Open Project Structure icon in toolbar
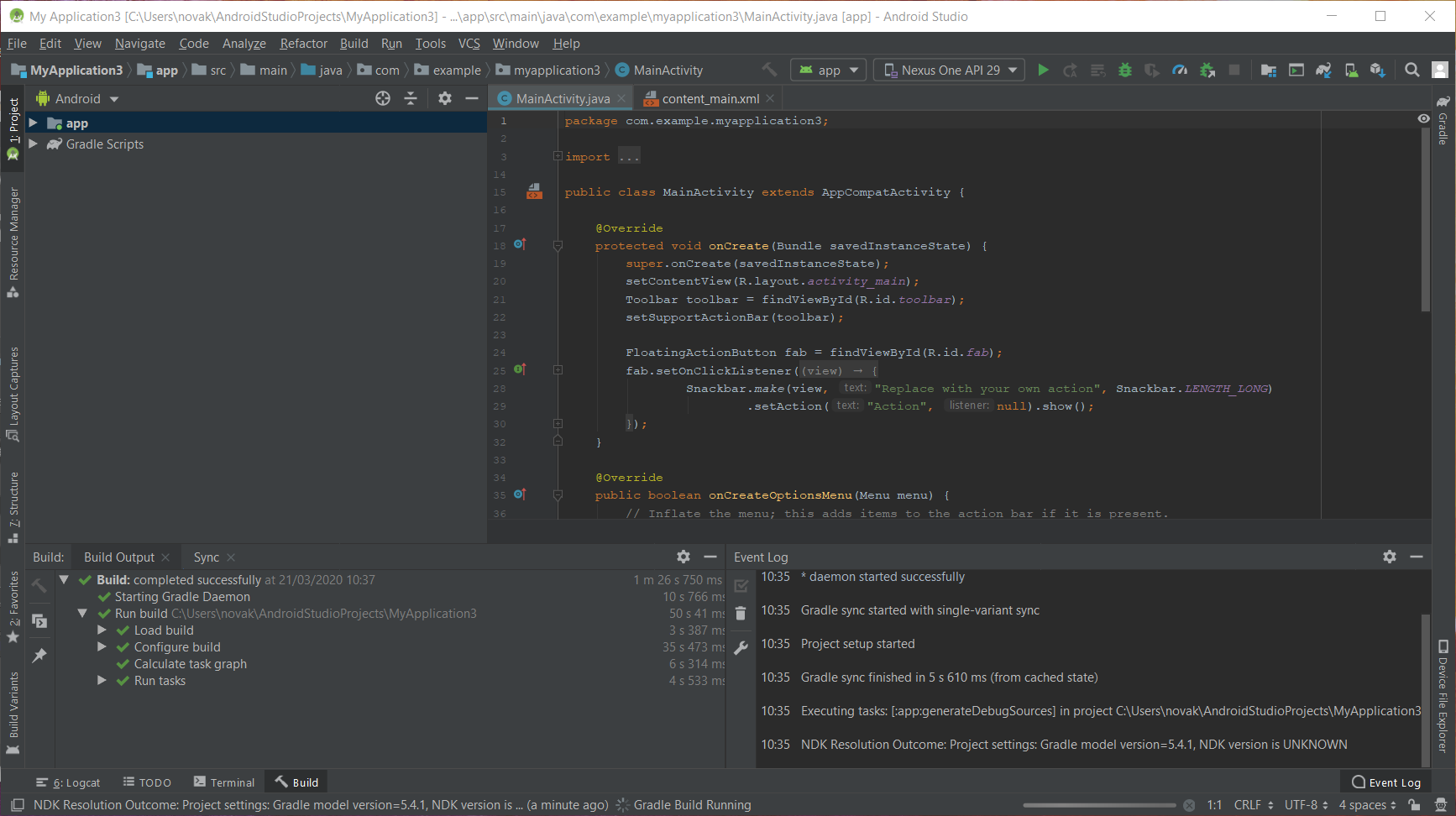The width and height of the screenshot is (1456, 816). pos(1269,71)
